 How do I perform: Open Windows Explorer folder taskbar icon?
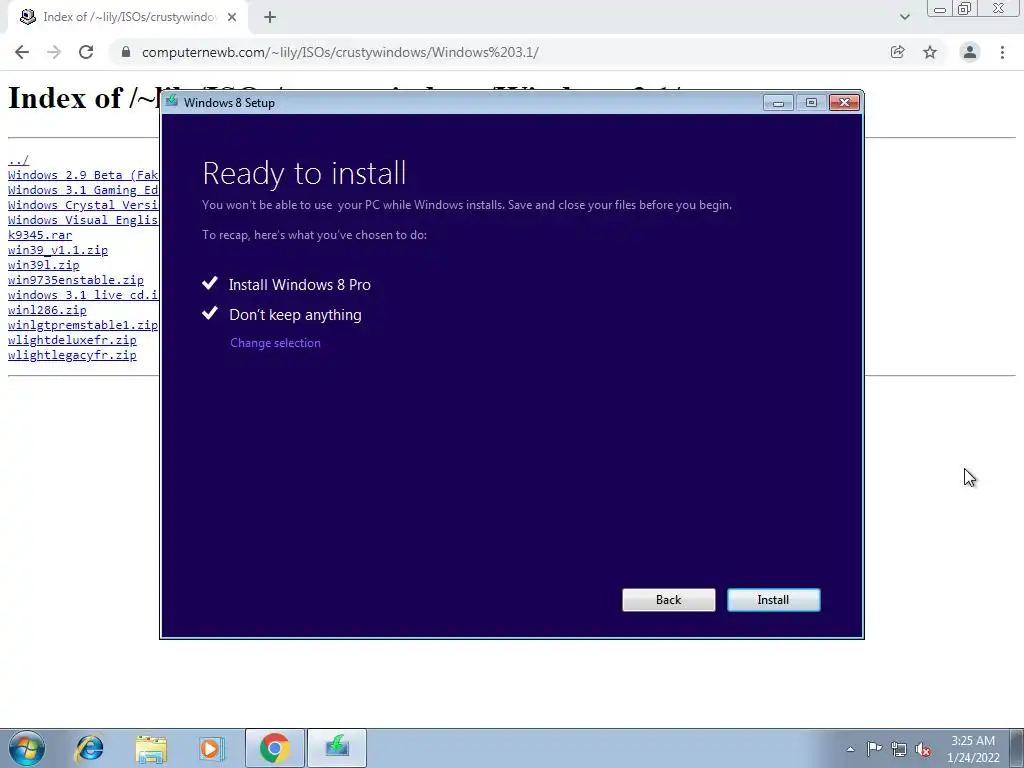(151, 749)
